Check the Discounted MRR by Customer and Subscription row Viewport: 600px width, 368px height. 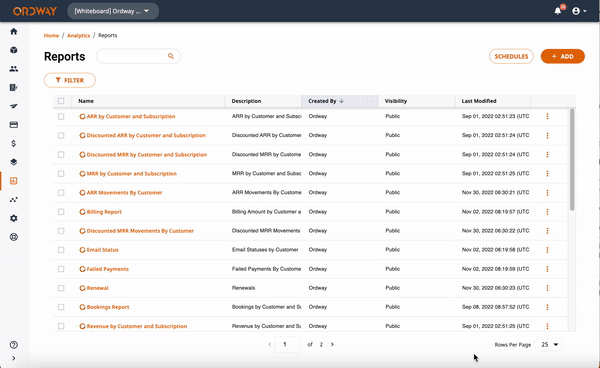coord(61,155)
